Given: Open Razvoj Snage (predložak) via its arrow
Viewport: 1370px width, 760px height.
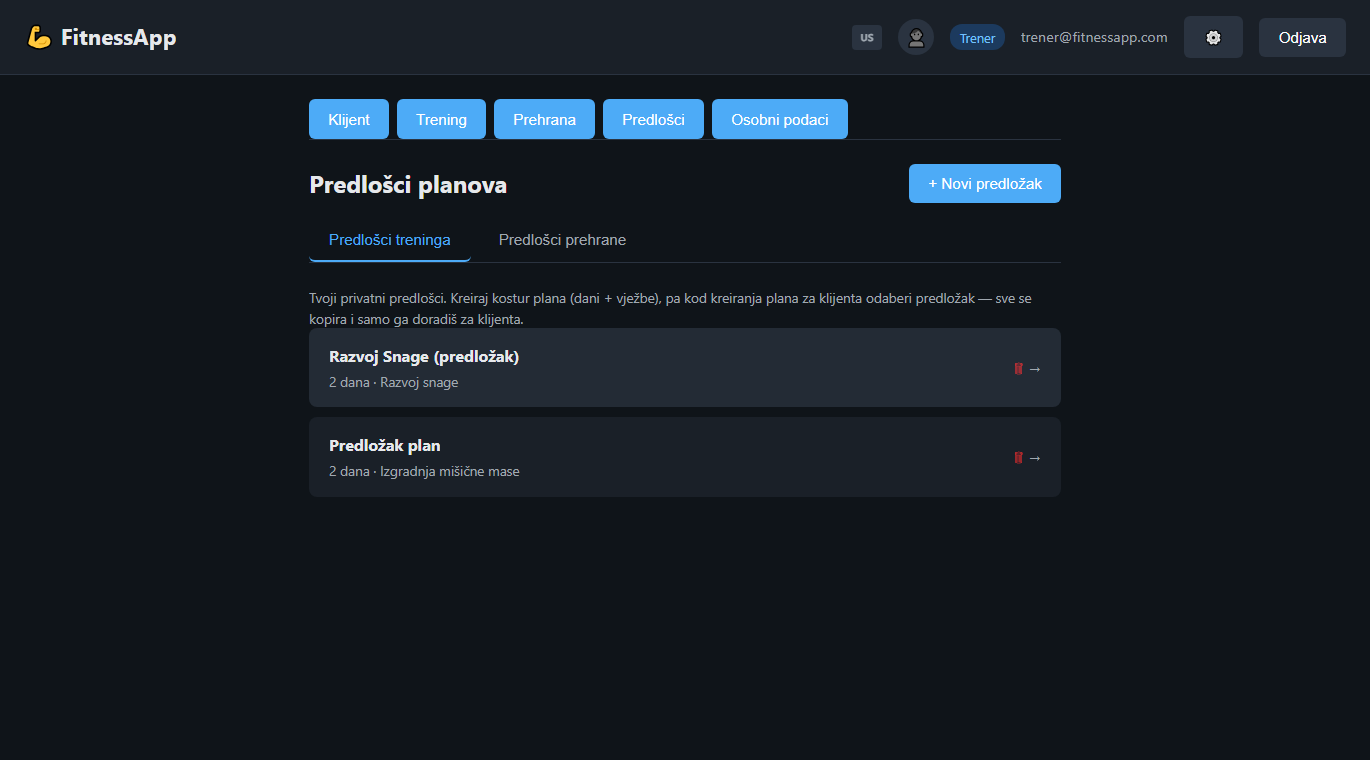Looking at the screenshot, I should (x=1035, y=369).
